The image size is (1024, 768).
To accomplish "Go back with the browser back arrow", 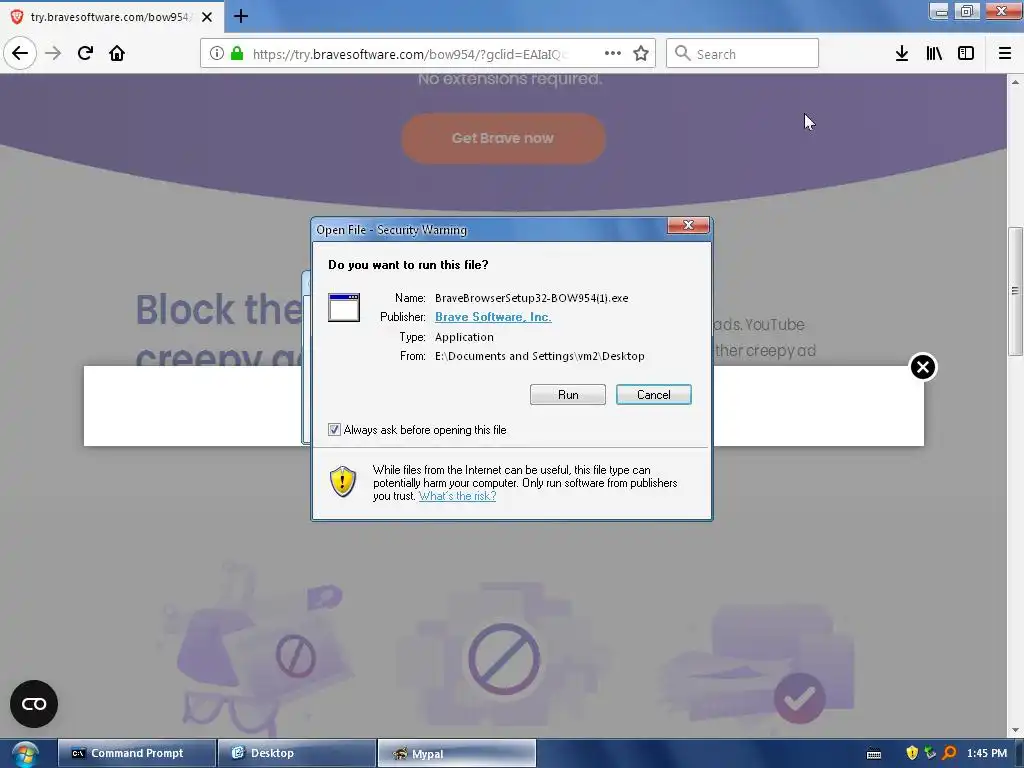I will tap(20, 53).
